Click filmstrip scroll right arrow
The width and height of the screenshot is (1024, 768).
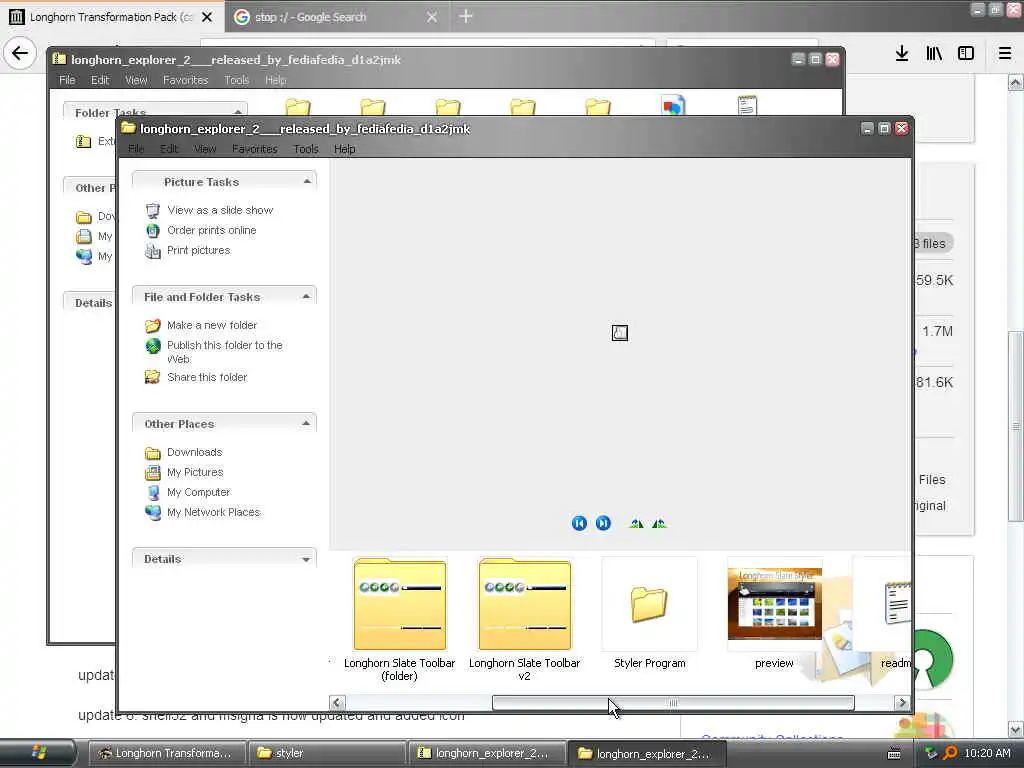(x=902, y=703)
